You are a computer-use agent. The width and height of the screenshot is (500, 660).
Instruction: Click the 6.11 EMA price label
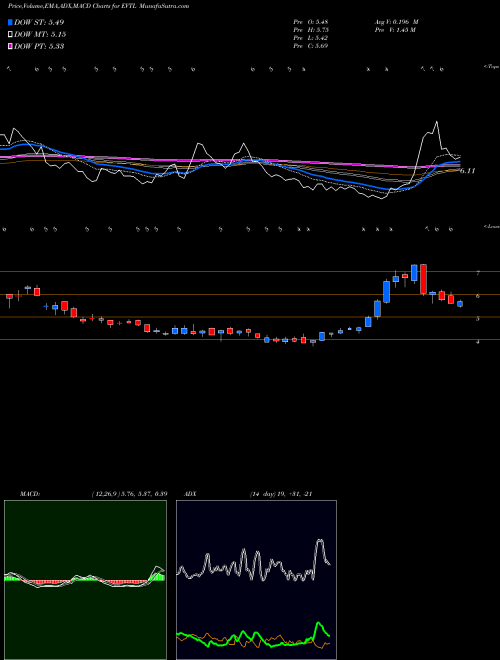(x=467, y=171)
